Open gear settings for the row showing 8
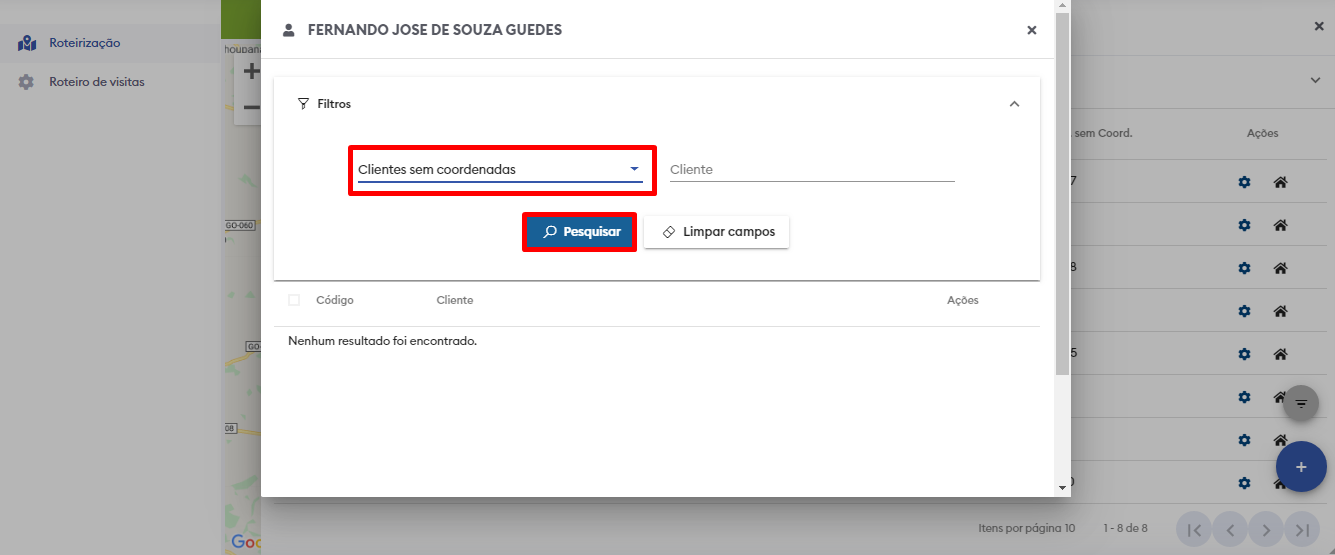Screen dimensions: 1335x555 point(1244,268)
